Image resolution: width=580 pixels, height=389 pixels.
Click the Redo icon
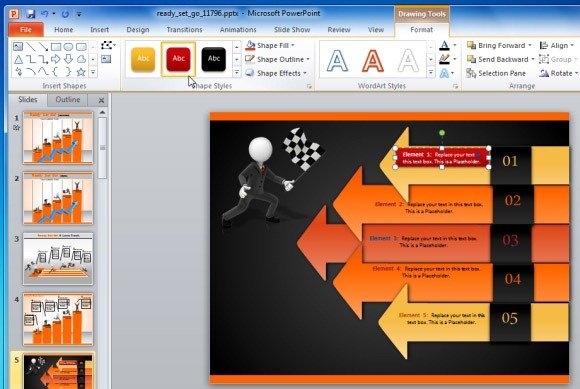pyautogui.click(x=65, y=14)
